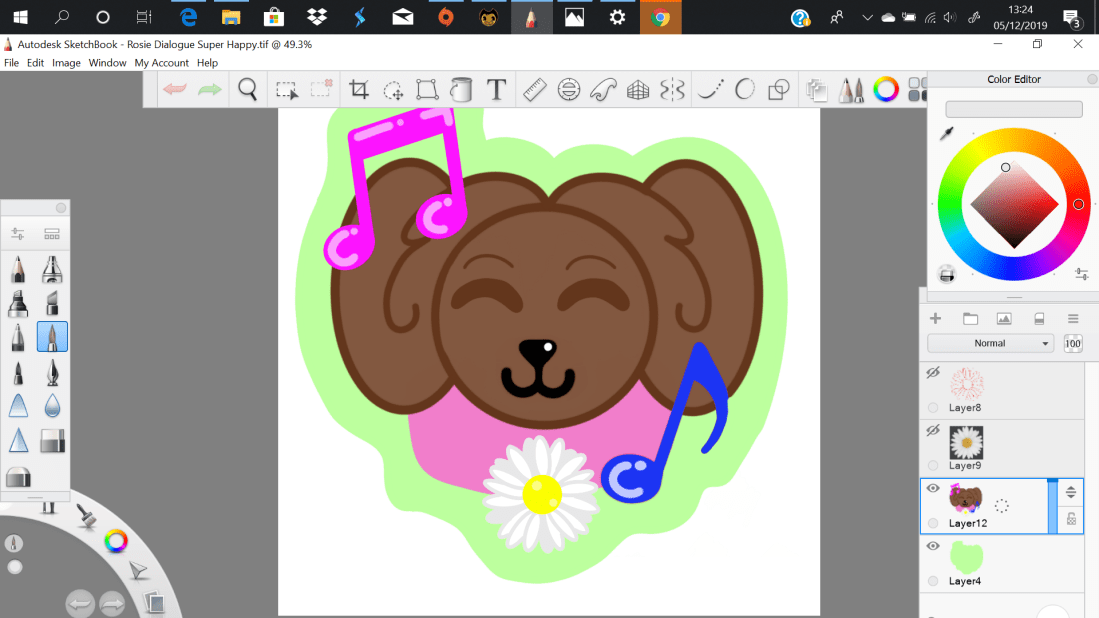Image resolution: width=1099 pixels, height=618 pixels.
Task: Show hidden Layer9
Action: (x=934, y=430)
